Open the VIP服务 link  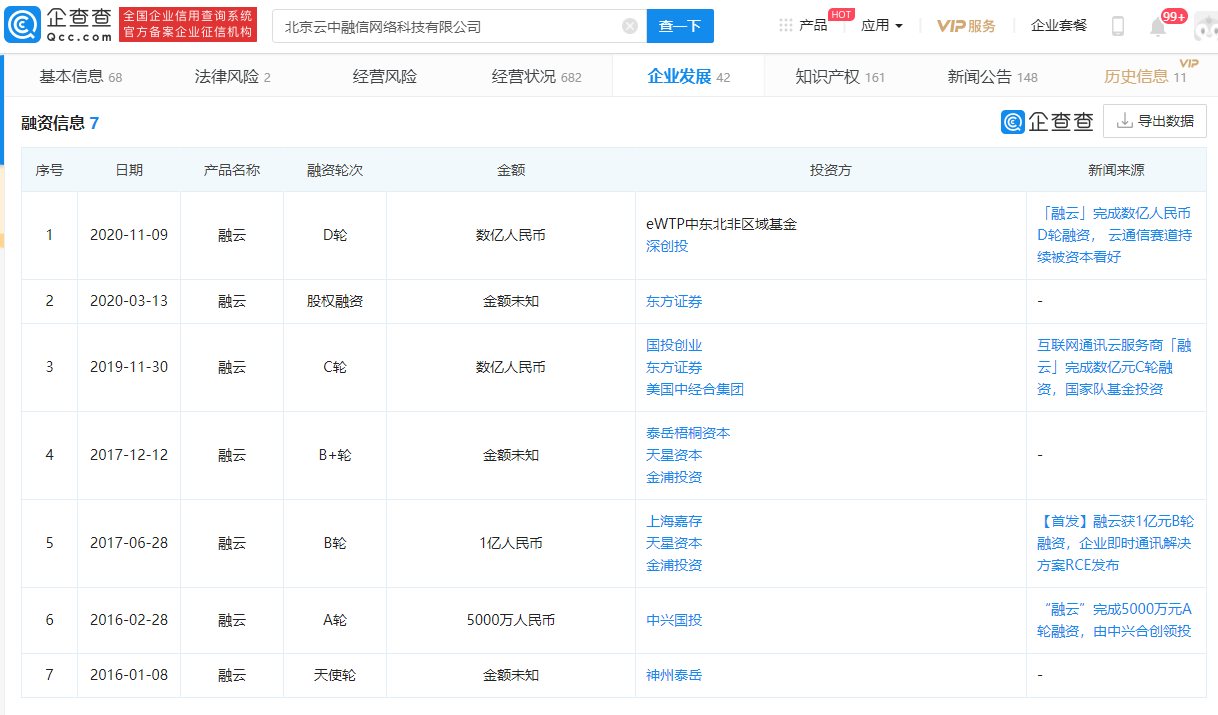coord(966,26)
